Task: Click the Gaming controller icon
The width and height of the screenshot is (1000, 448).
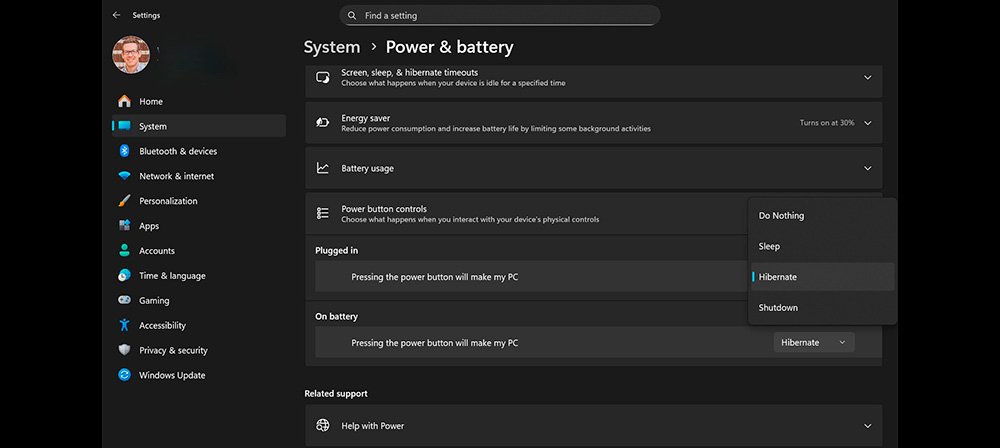Action: [x=124, y=301]
